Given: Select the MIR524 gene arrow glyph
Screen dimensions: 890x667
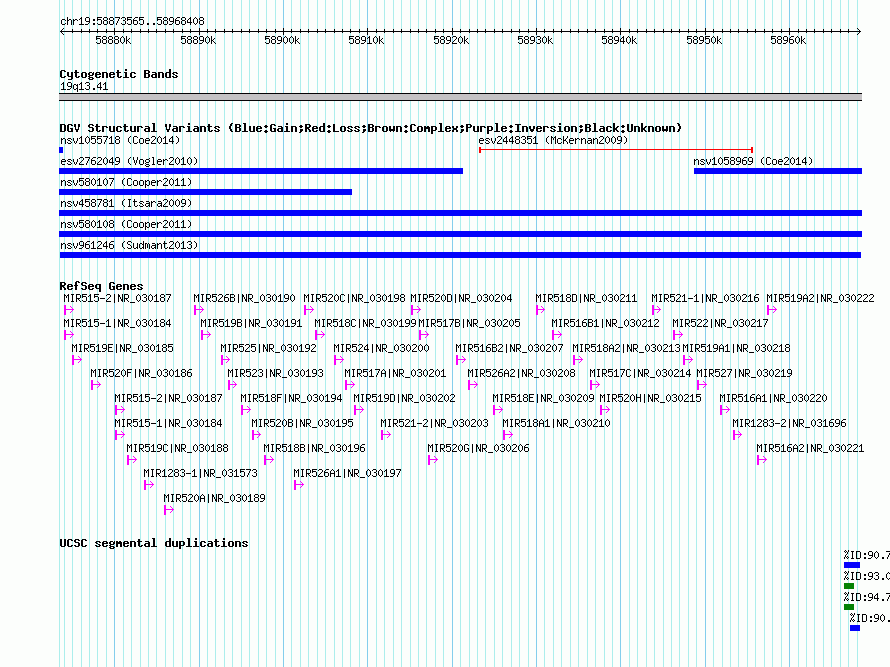Looking at the screenshot, I should [x=339, y=360].
